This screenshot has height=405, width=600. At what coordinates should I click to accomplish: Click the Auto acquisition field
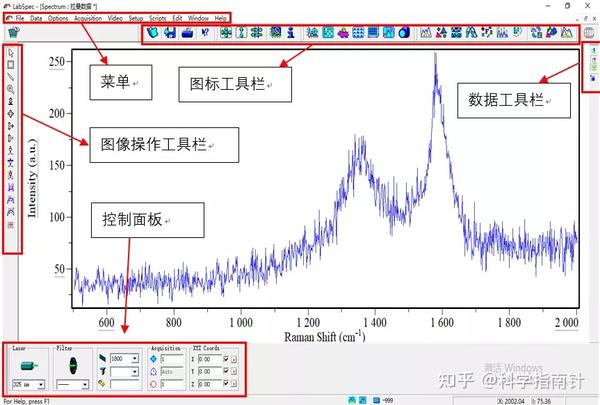point(172,371)
